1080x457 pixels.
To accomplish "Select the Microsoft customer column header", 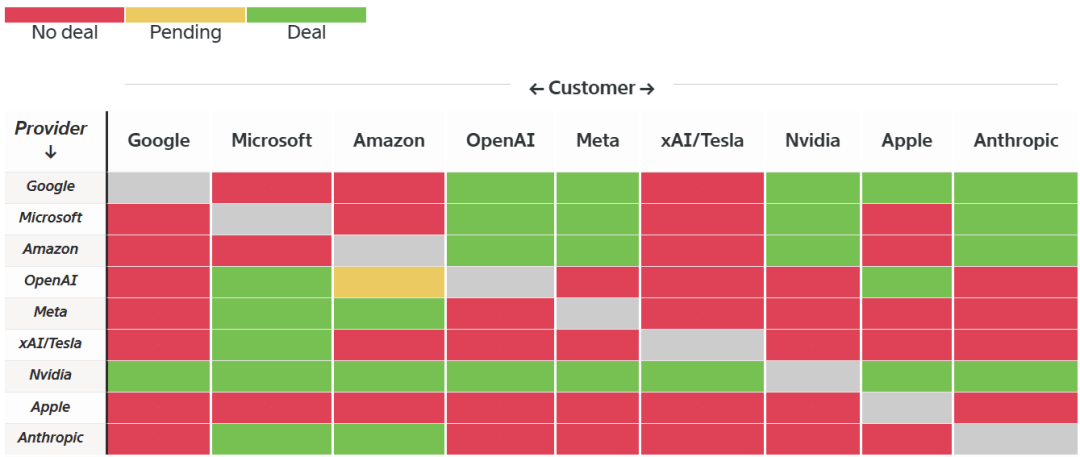I will click(271, 141).
